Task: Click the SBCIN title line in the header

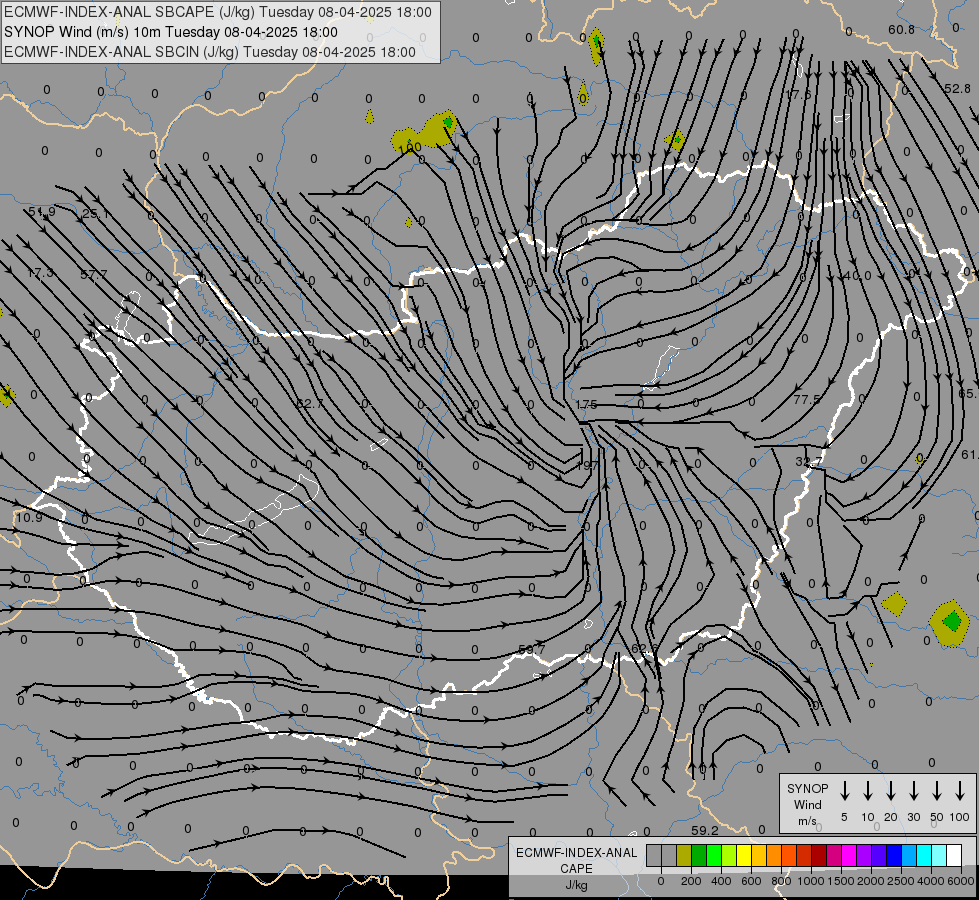Action: coord(210,52)
